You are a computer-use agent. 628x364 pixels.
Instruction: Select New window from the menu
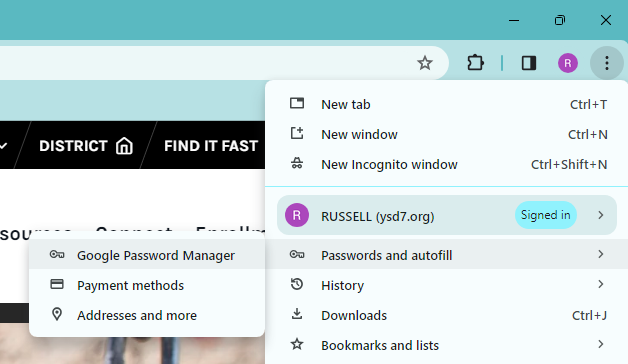(447, 135)
